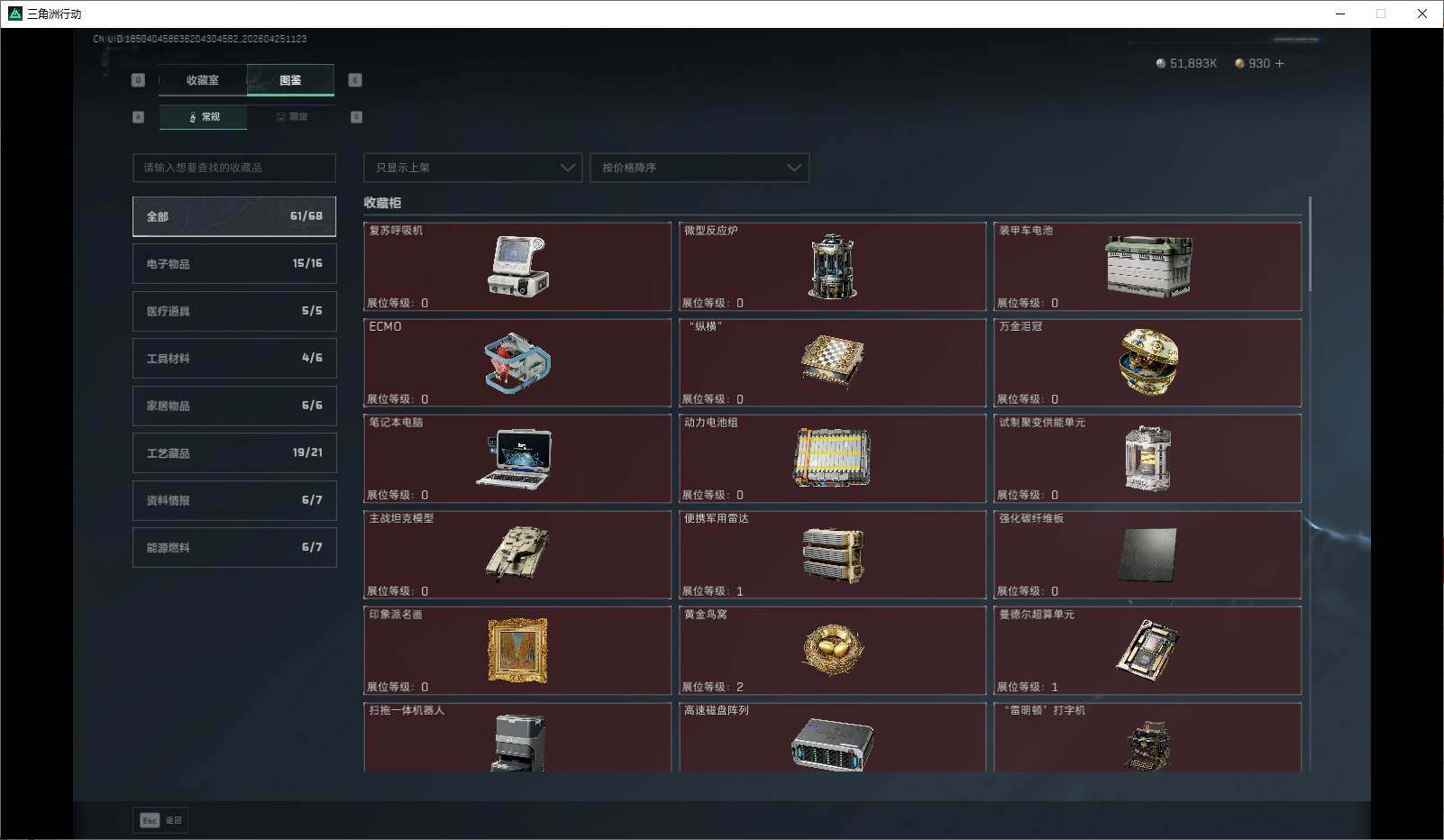Filter by 能源燃料 category
This screenshot has width=1444, height=840.
234,548
